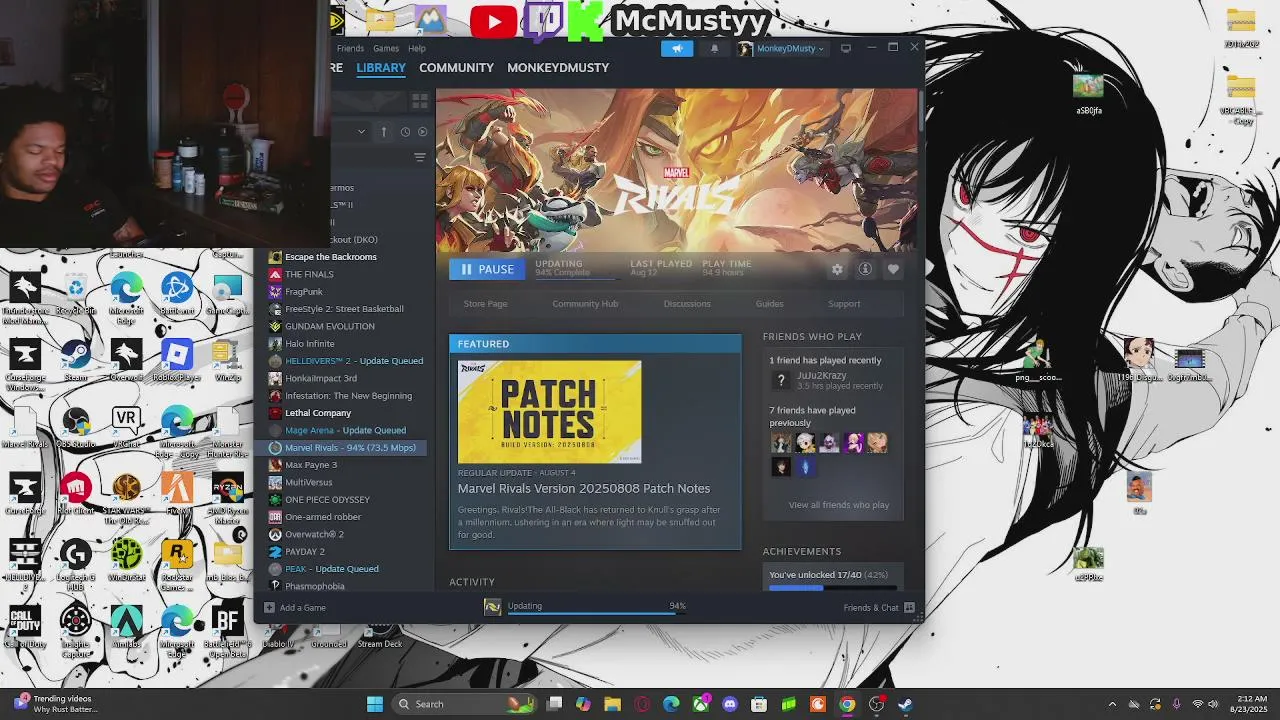Image resolution: width=1280 pixels, height=720 pixels.
Task: Launch WinDirStat desktop shortcut
Action: 126,562
